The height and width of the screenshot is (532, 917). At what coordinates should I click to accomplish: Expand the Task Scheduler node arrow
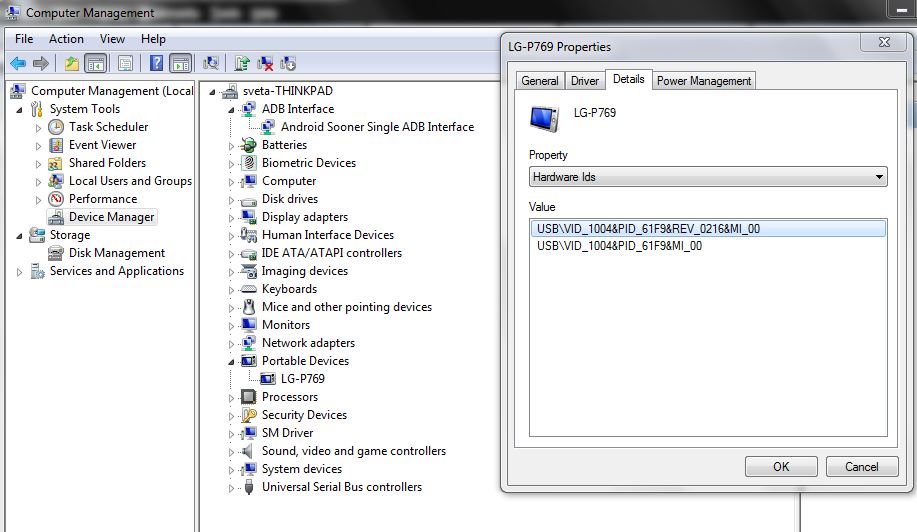click(39, 128)
